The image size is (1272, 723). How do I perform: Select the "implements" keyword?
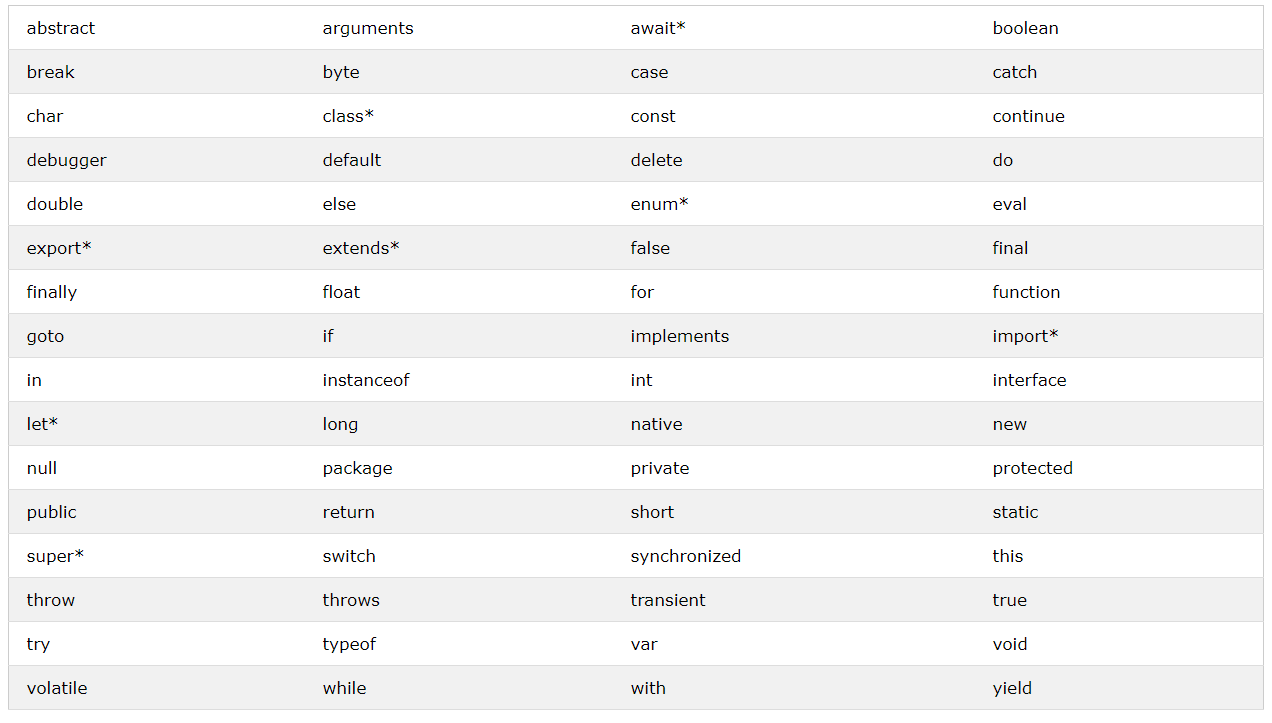[x=680, y=336]
